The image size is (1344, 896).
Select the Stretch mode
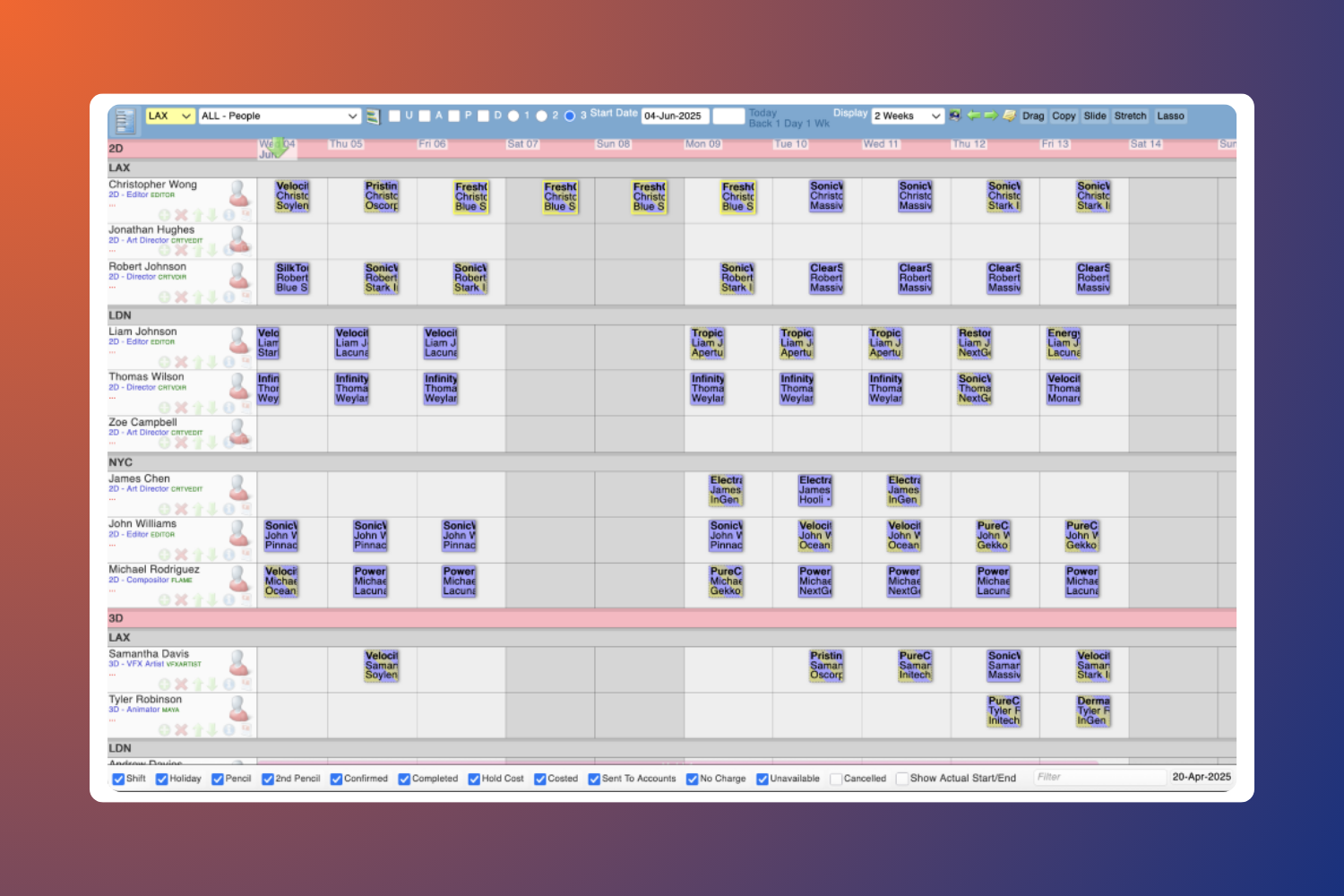1130,116
